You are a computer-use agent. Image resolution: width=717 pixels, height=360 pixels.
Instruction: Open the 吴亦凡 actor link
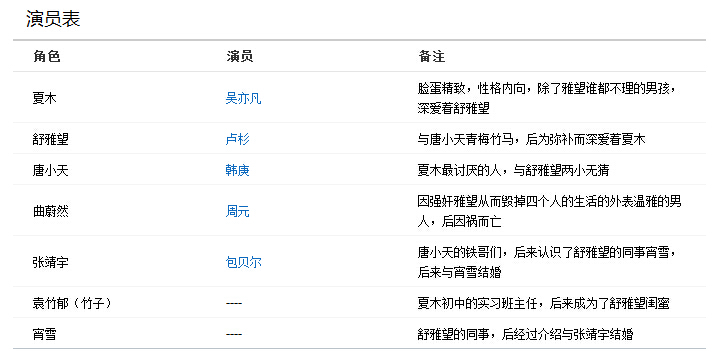pos(243,98)
